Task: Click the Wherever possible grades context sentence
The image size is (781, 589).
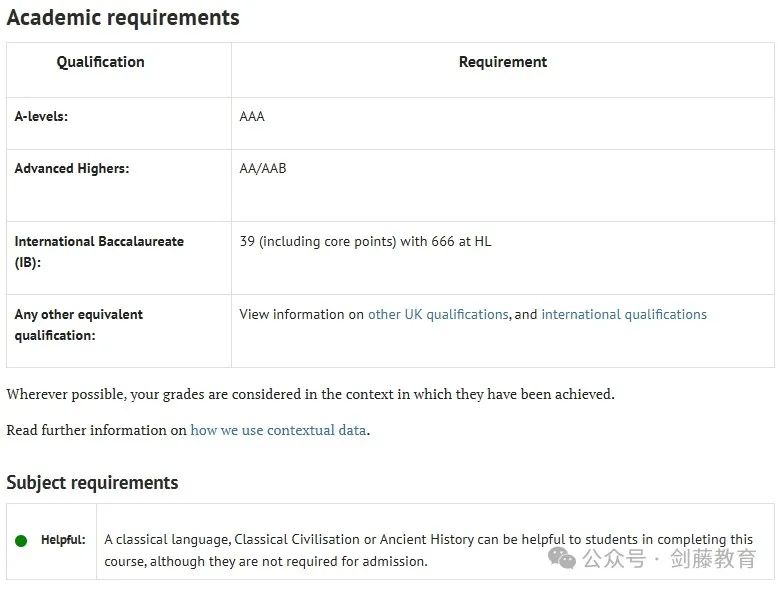Action: (310, 394)
